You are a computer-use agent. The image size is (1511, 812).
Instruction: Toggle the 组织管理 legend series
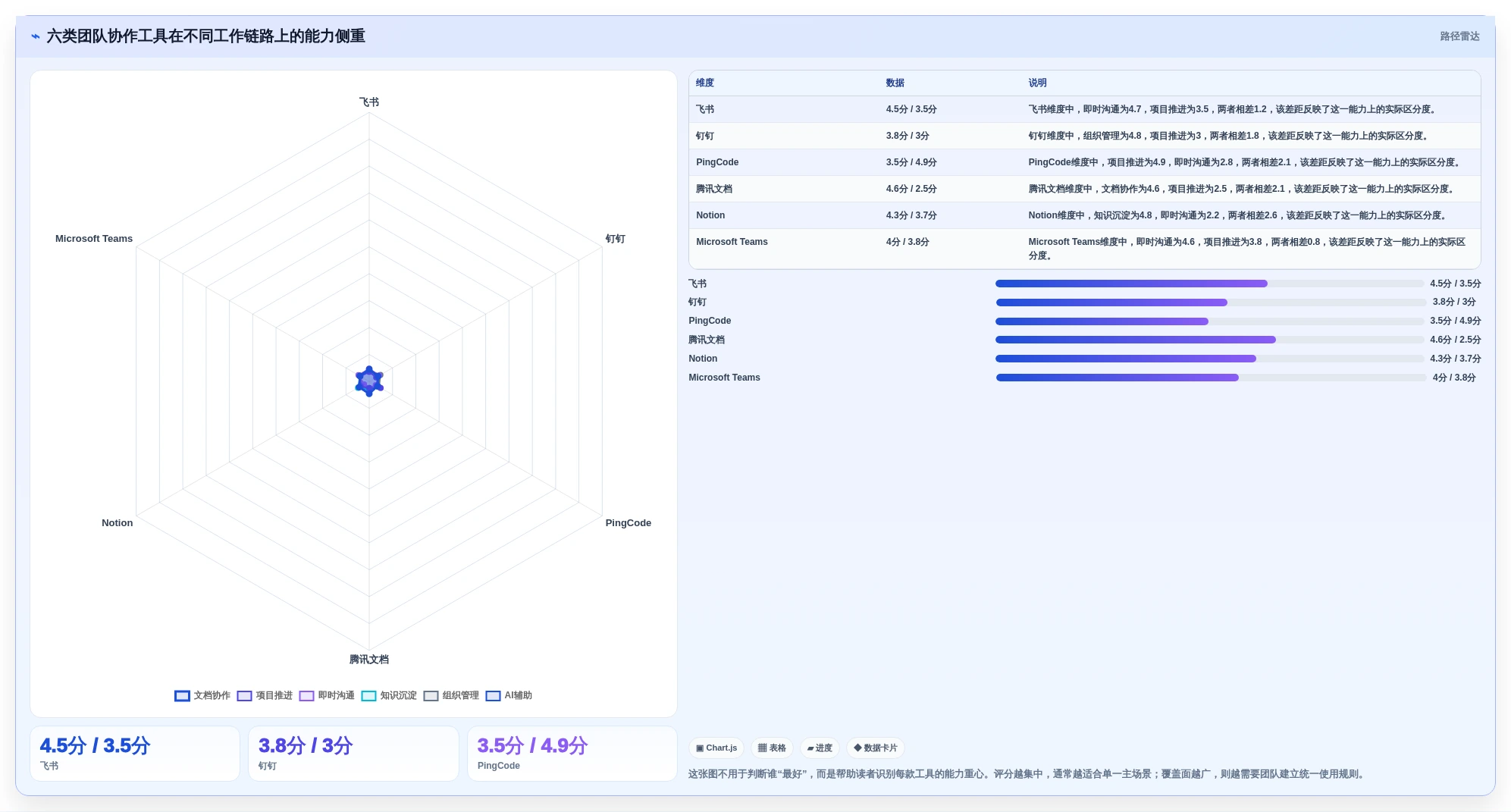451,695
